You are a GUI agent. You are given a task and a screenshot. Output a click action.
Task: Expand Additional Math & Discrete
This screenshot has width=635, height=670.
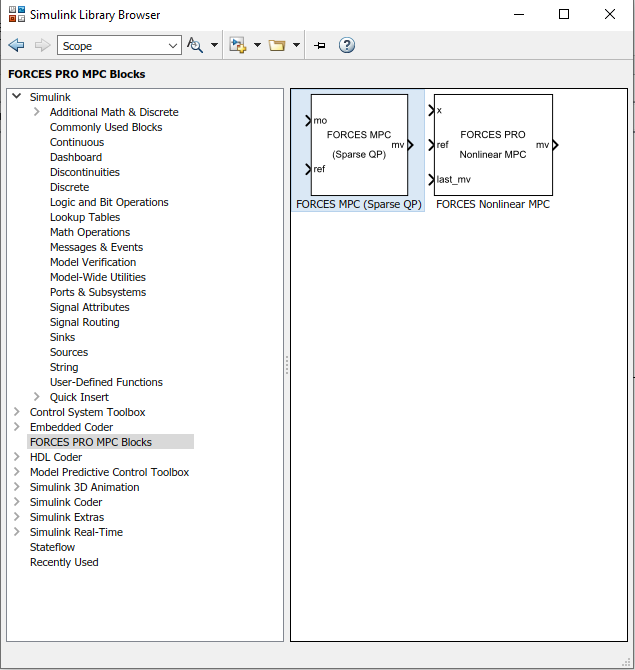click(37, 112)
